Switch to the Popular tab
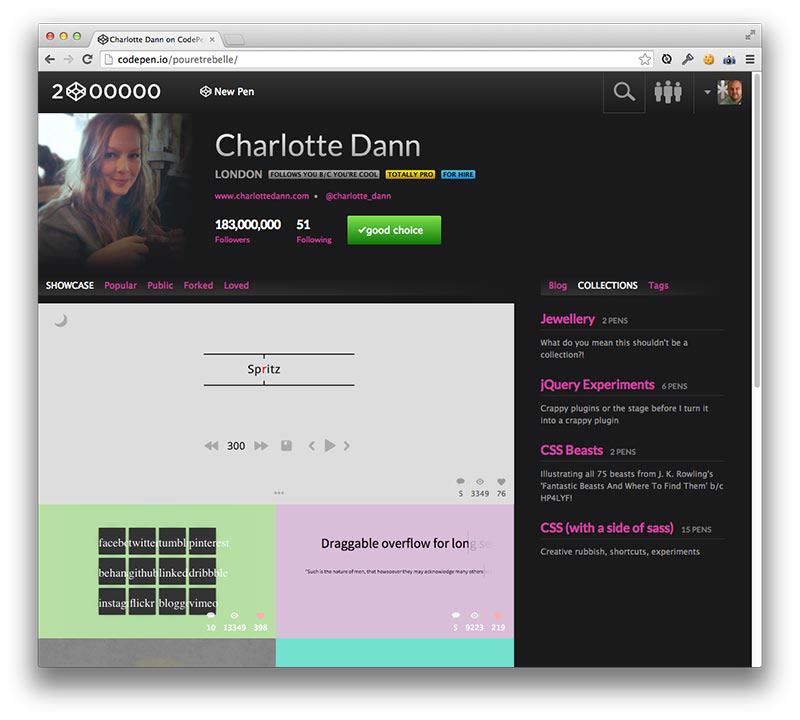Viewport: 800px width, 720px height. 120,285
